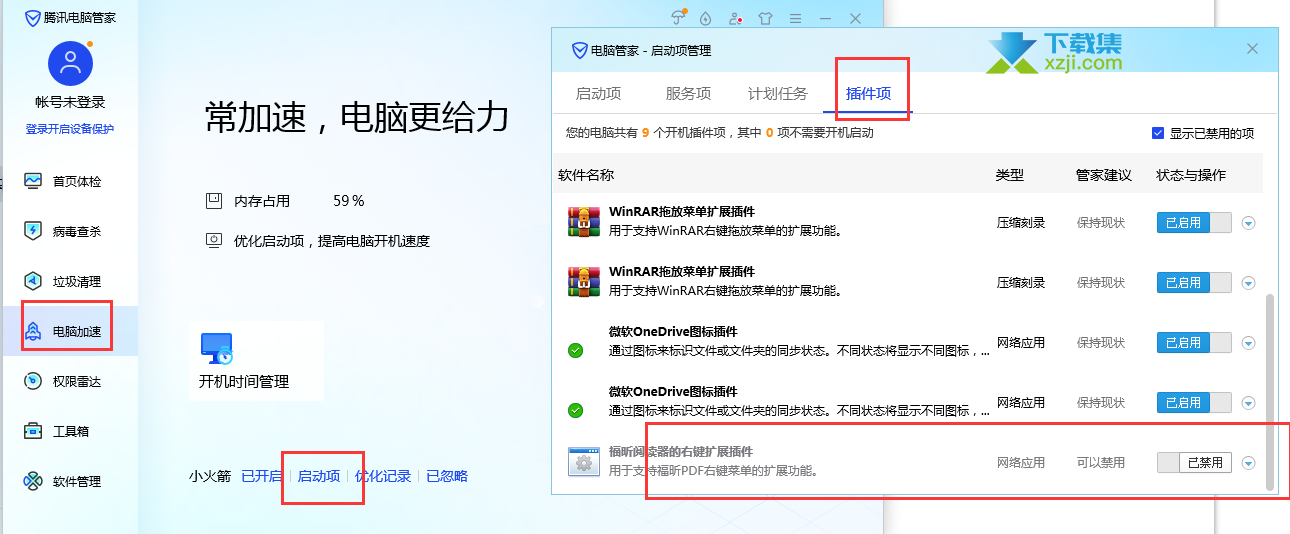Click the blue user avatar circle
Viewport: 1290px width, 534px height.
click(x=70, y=63)
